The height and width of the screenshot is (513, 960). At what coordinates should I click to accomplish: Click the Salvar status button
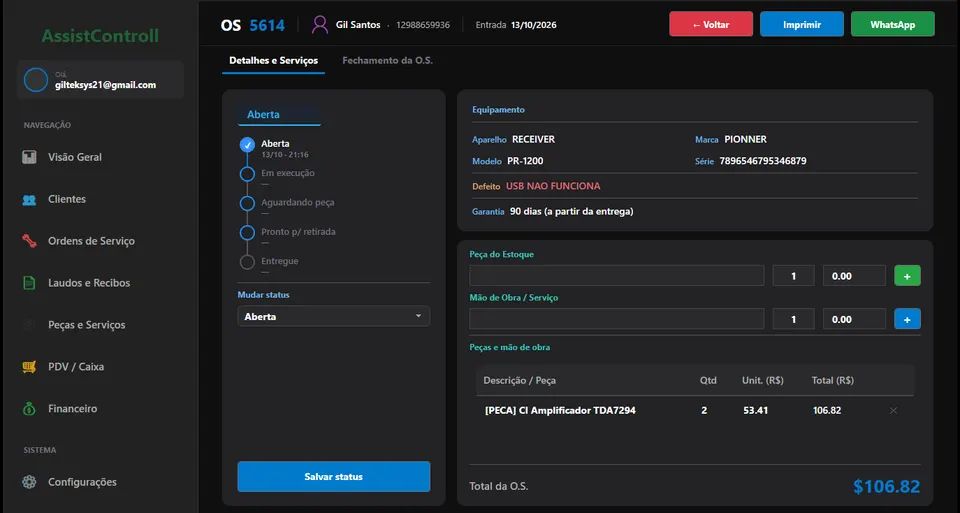[x=334, y=476]
